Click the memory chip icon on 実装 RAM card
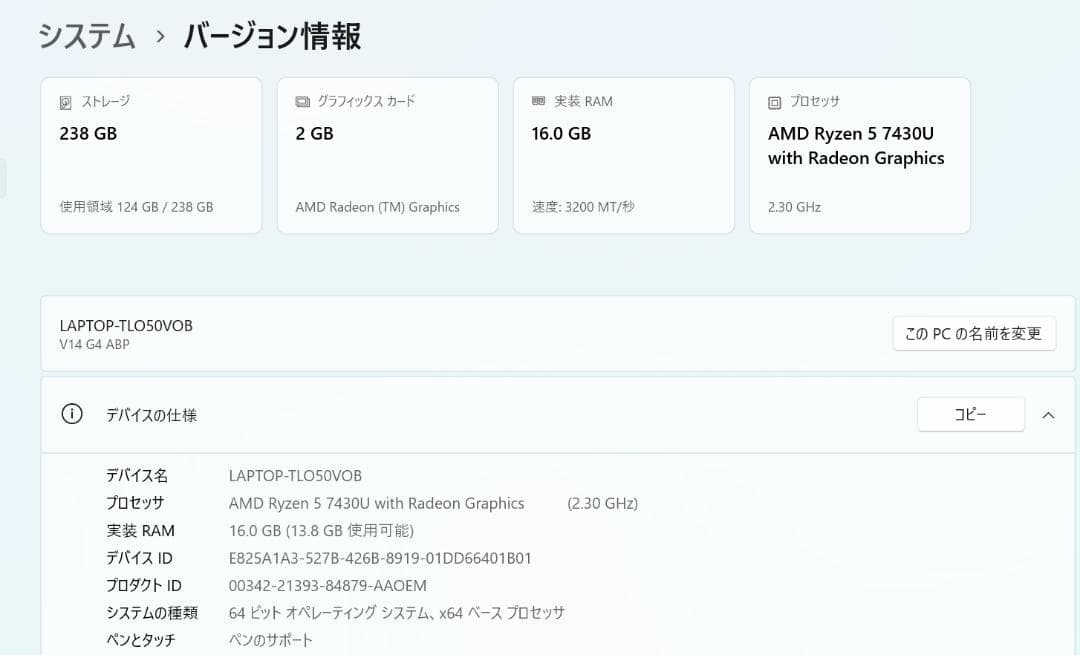 [x=539, y=100]
